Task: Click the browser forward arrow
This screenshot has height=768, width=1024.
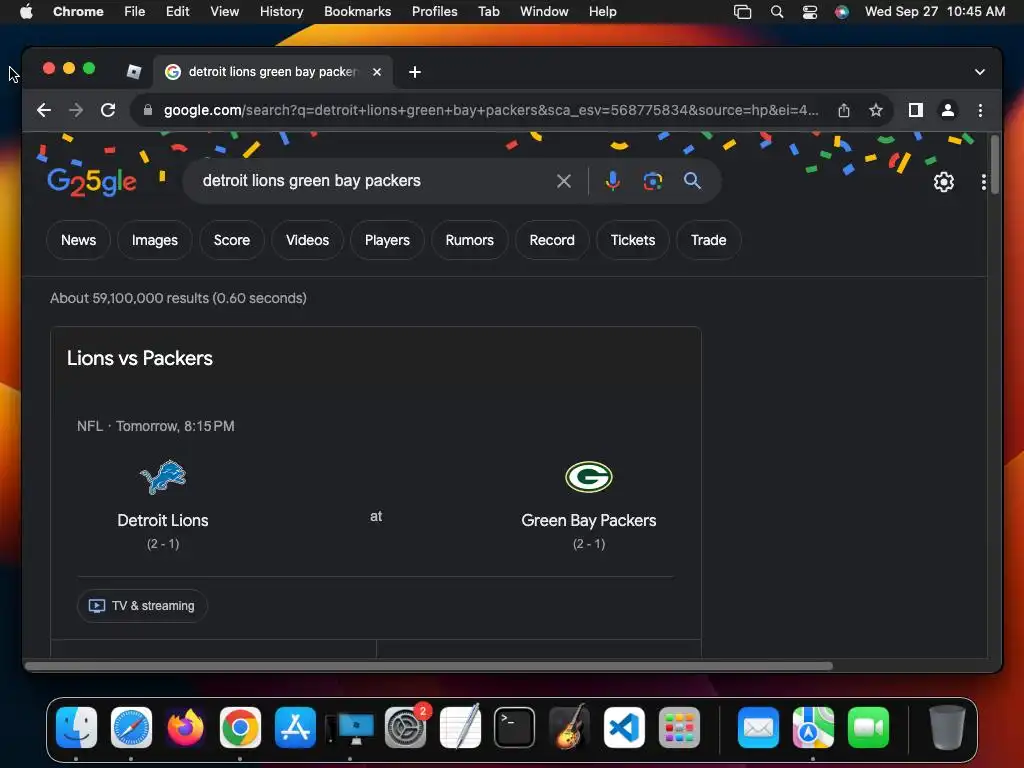Action: click(x=76, y=110)
